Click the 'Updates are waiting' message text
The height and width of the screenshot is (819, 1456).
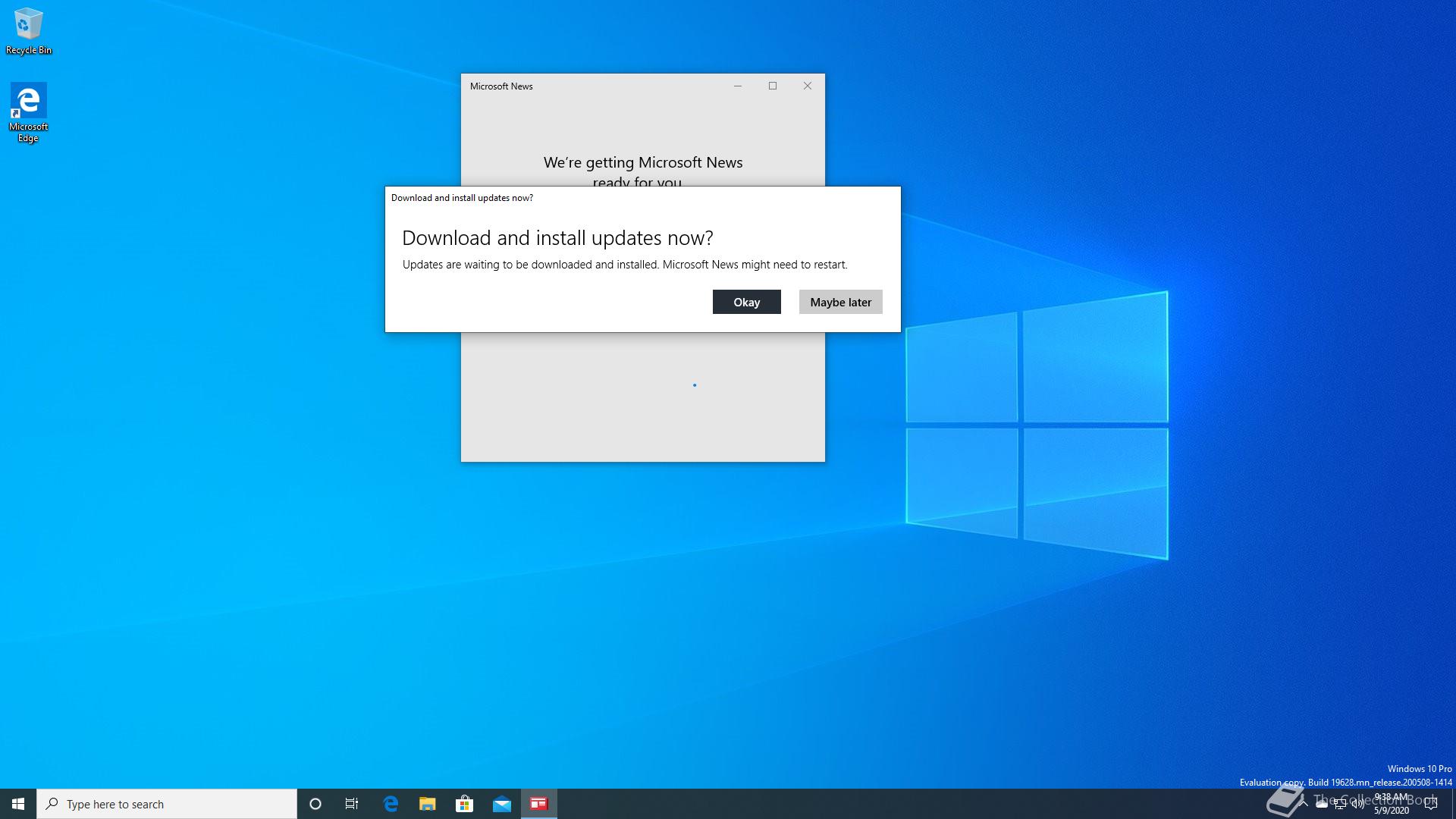click(625, 265)
